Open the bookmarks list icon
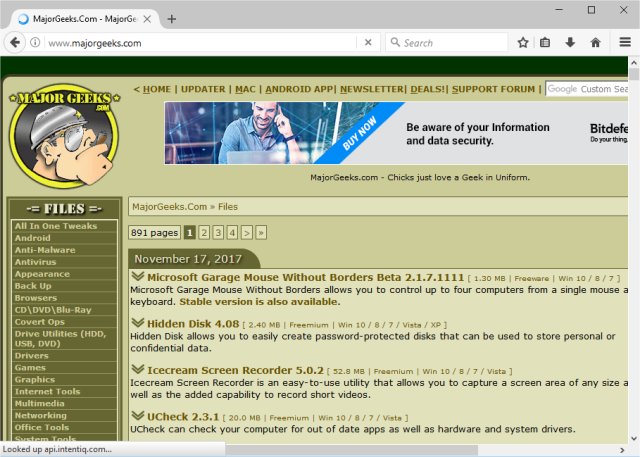The image size is (640, 457). [546, 43]
